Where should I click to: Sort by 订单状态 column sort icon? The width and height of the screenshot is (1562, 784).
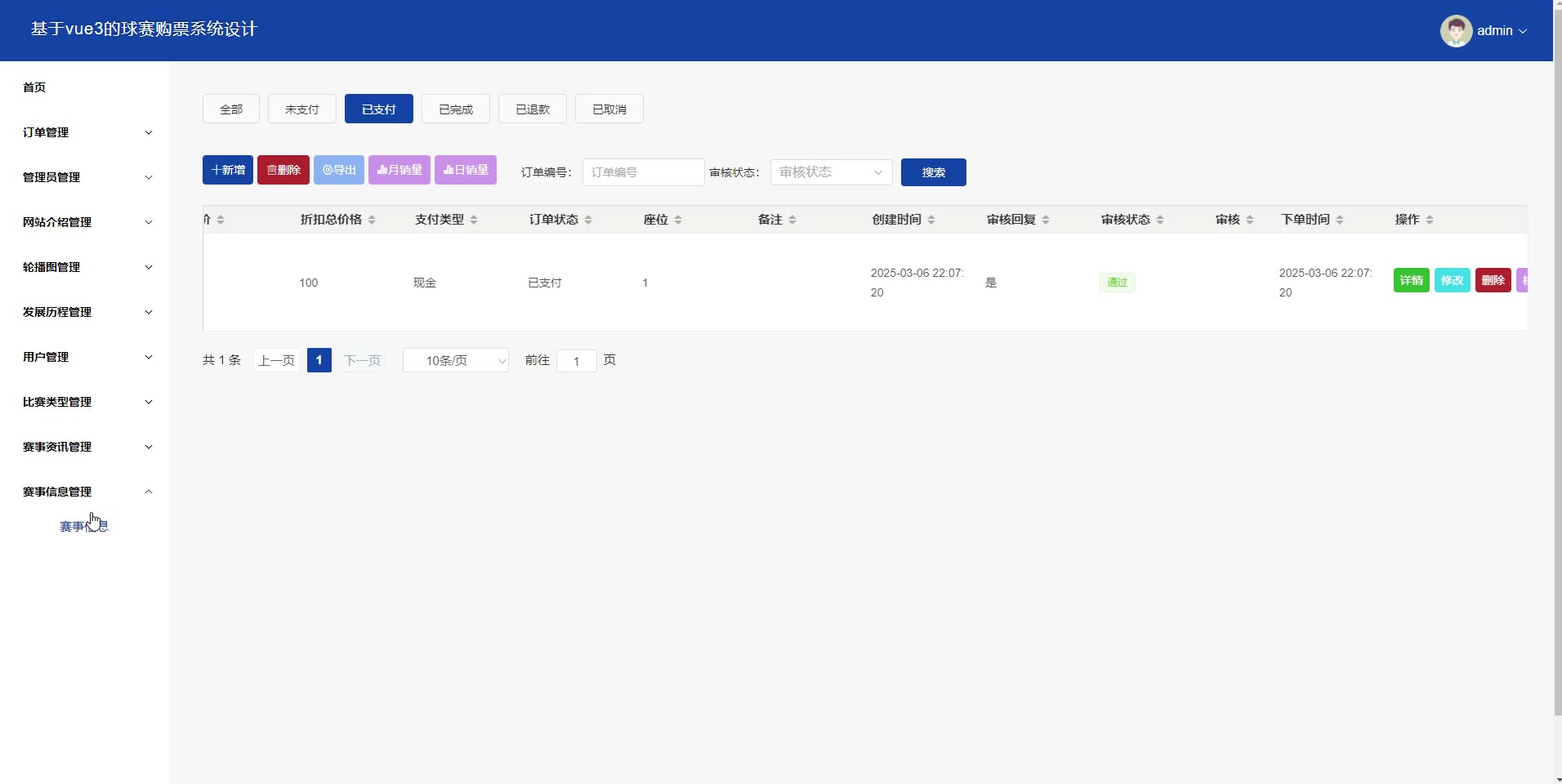click(x=588, y=220)
